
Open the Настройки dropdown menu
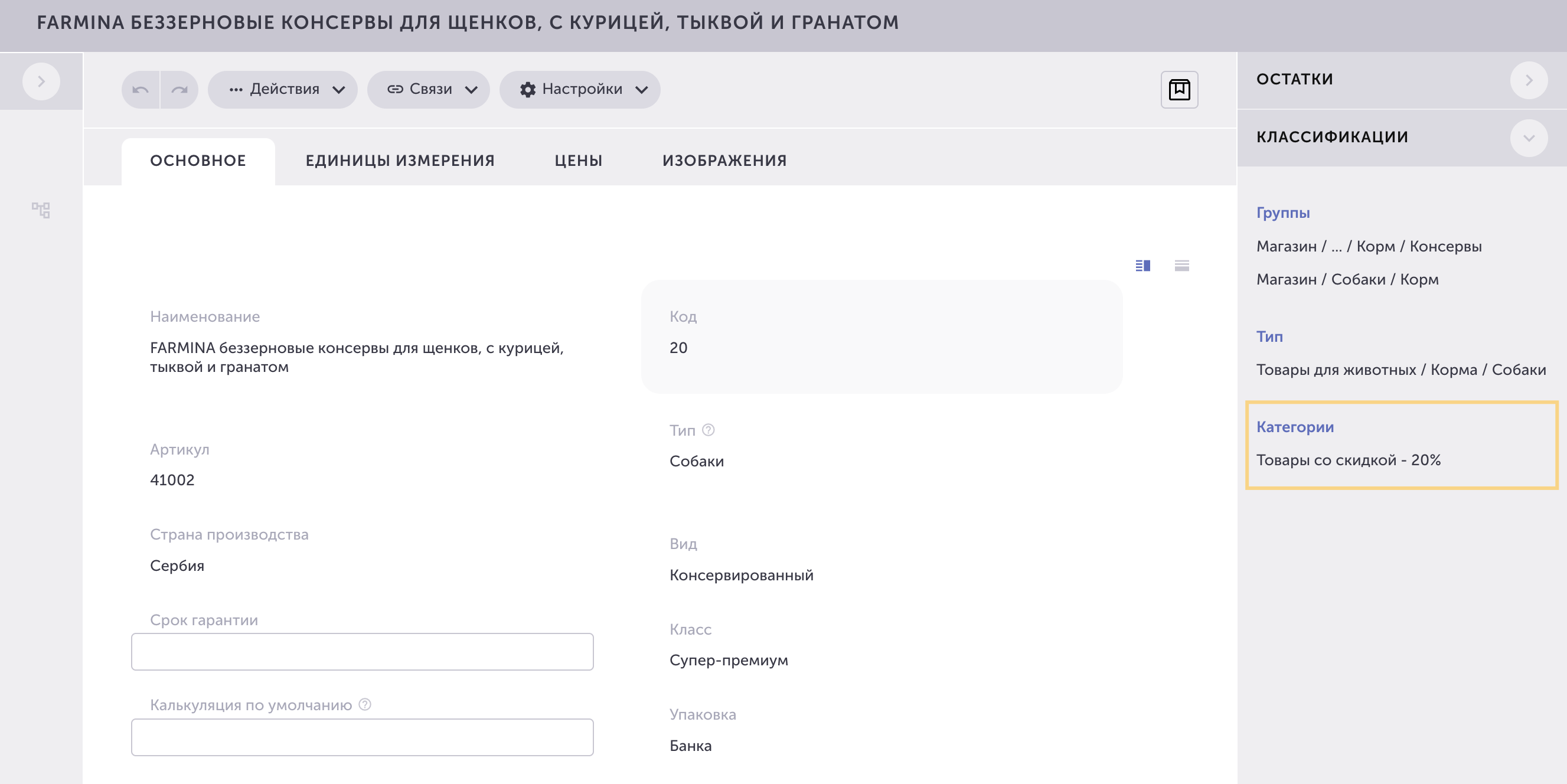580,89
